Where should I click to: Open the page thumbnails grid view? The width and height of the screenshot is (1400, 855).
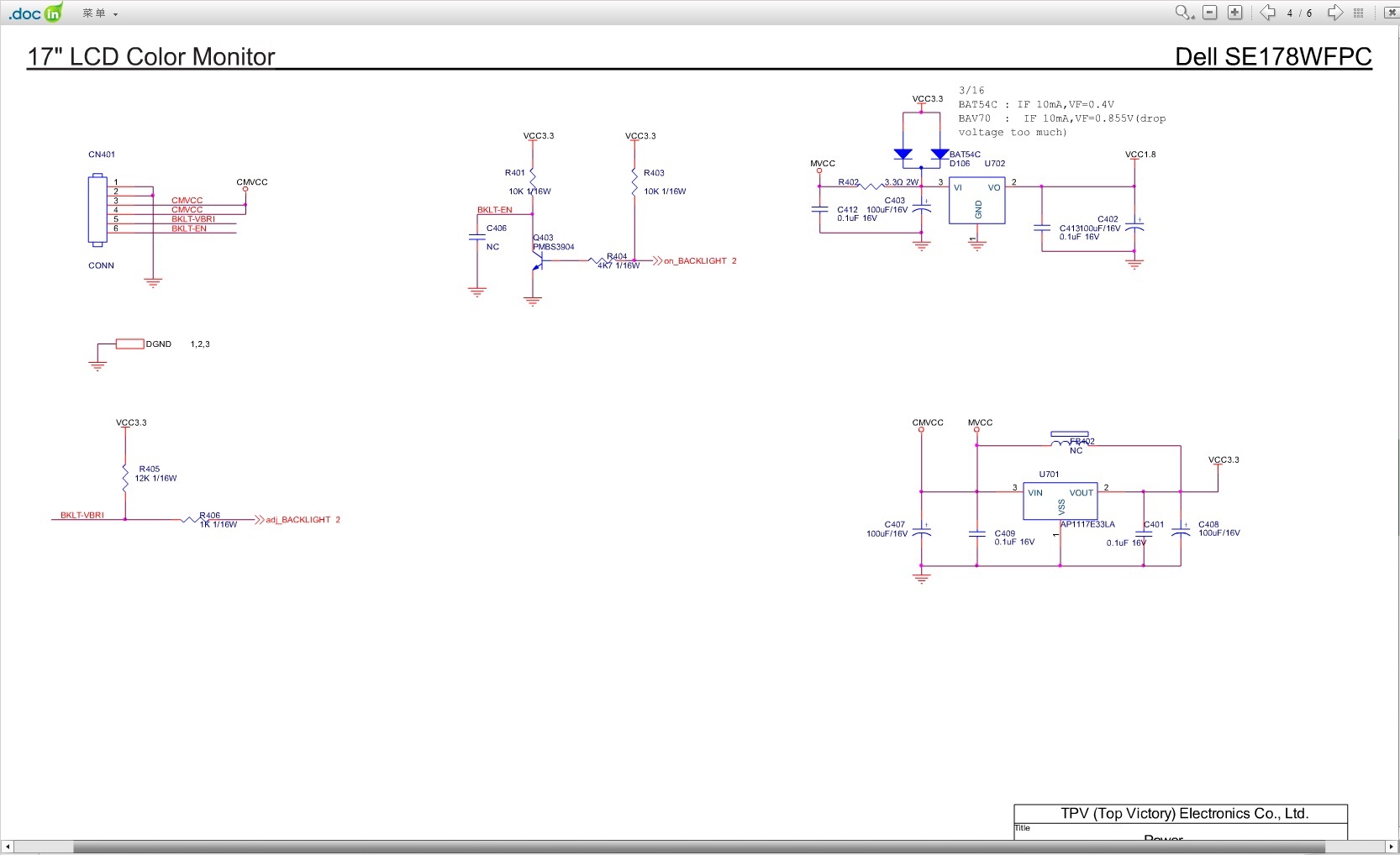1359,13
